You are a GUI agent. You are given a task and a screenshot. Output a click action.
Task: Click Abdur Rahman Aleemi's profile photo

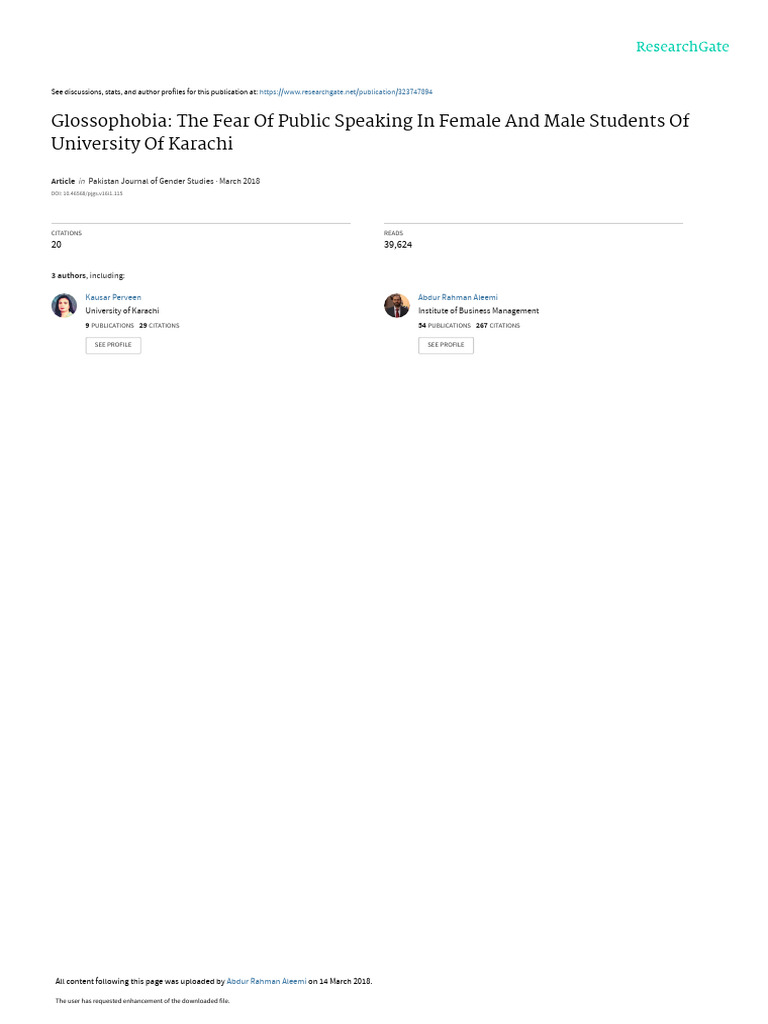click(397, 306)
